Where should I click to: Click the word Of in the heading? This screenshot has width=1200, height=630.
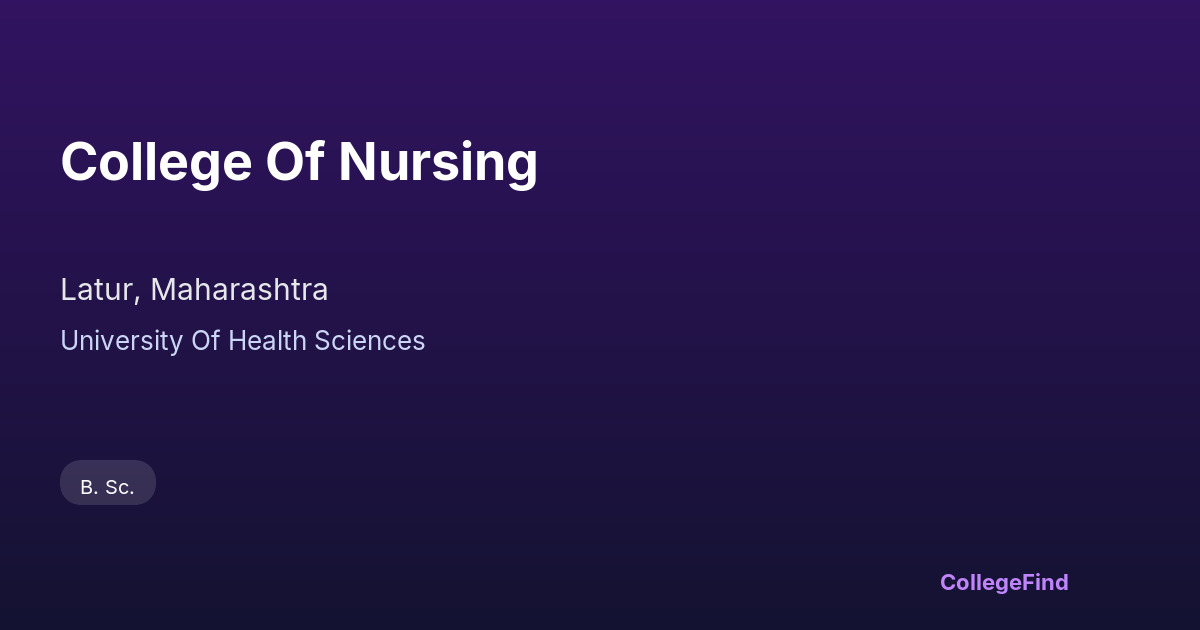pos(295,162)
